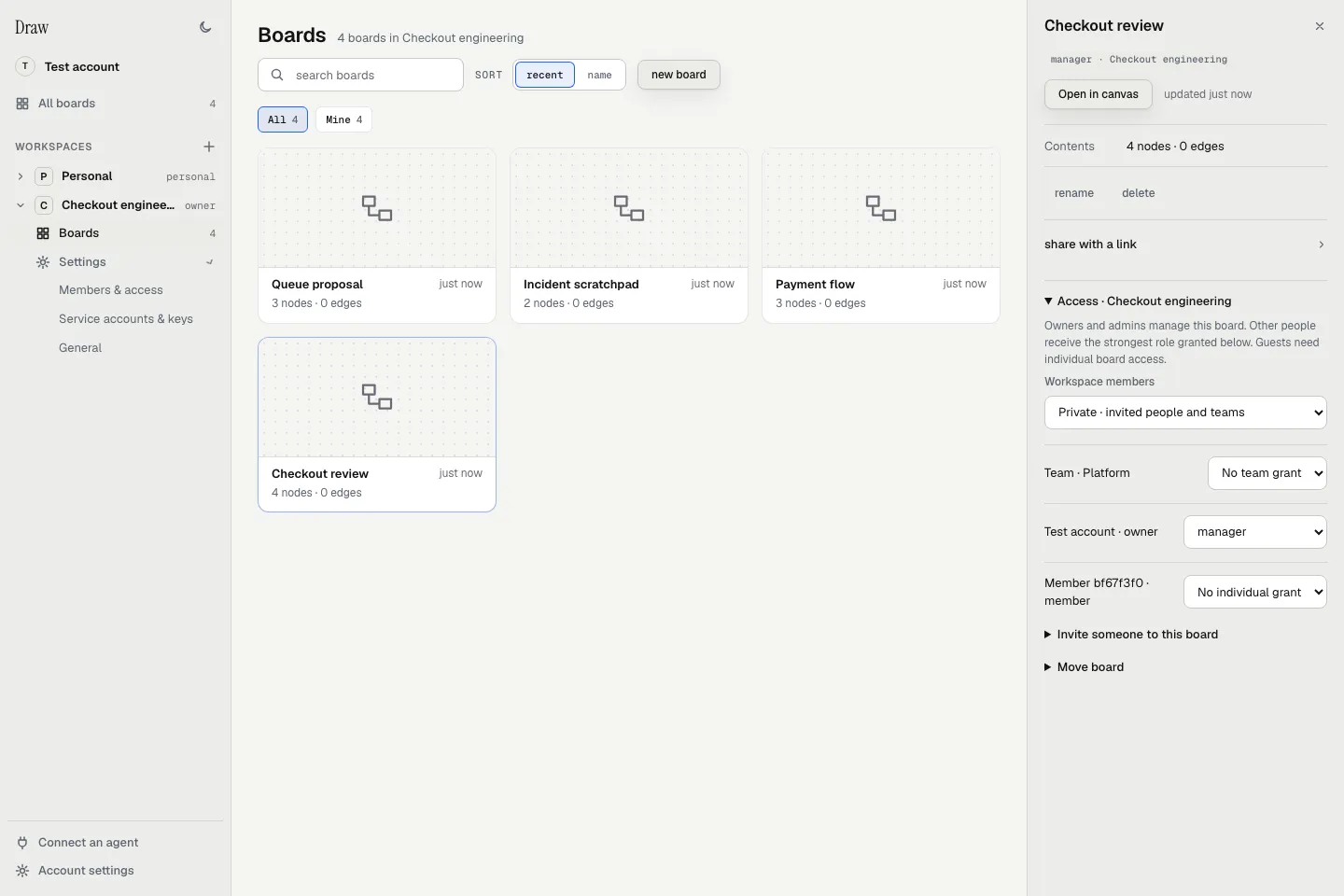Open Service accounts & keys

click(x=126, y=319)
